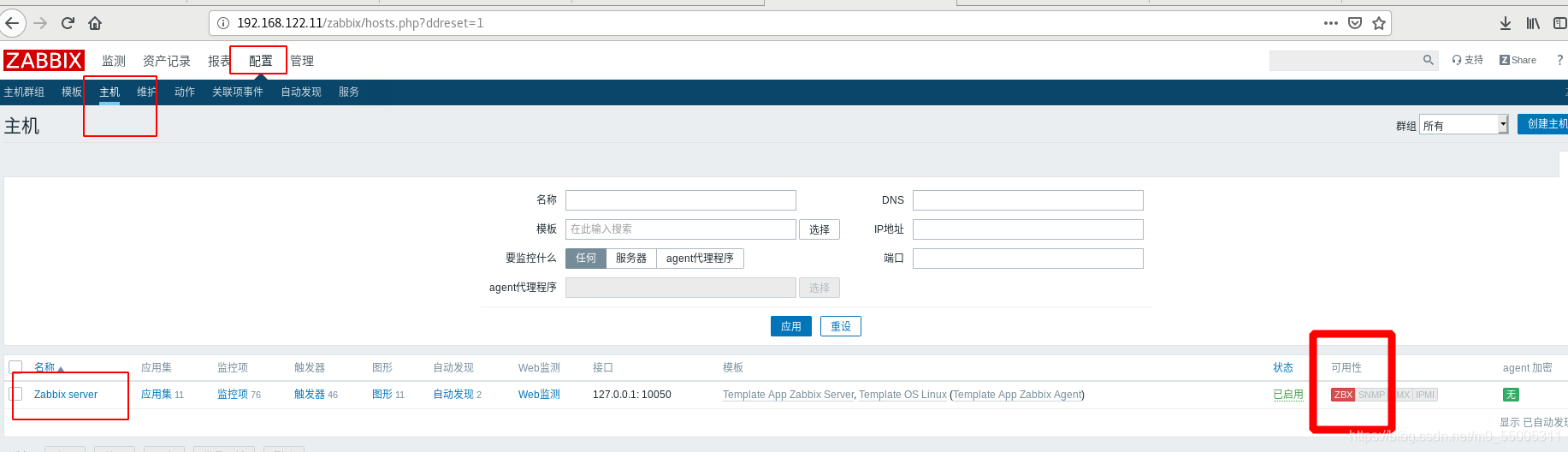Focus the host name filter field
The width and height of the screenshot is (1568, 452).
click(x=681, y=200)
